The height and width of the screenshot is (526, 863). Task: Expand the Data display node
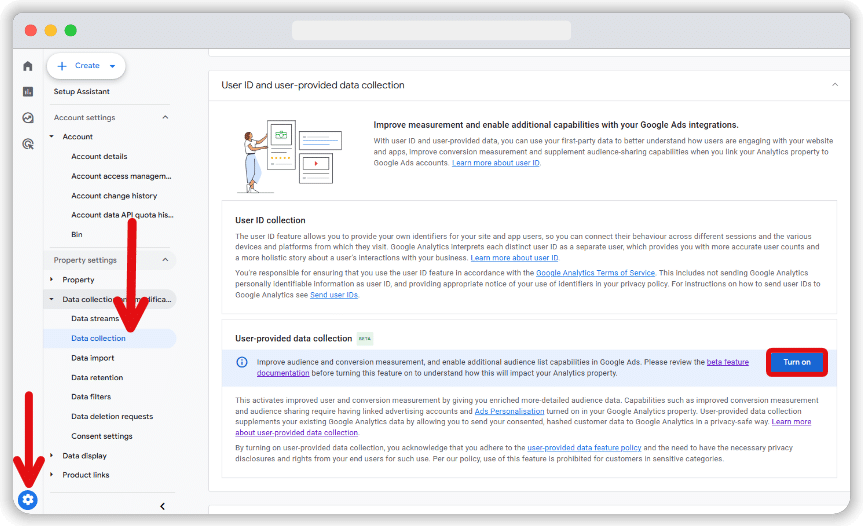(52, 456)
